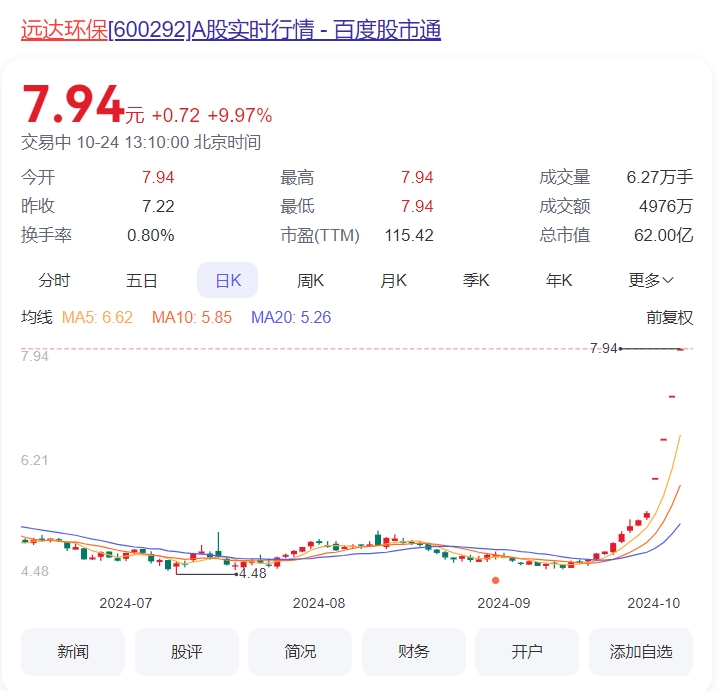Click the 股评 button
Viewport: 720px width, 691px height.
187,652
